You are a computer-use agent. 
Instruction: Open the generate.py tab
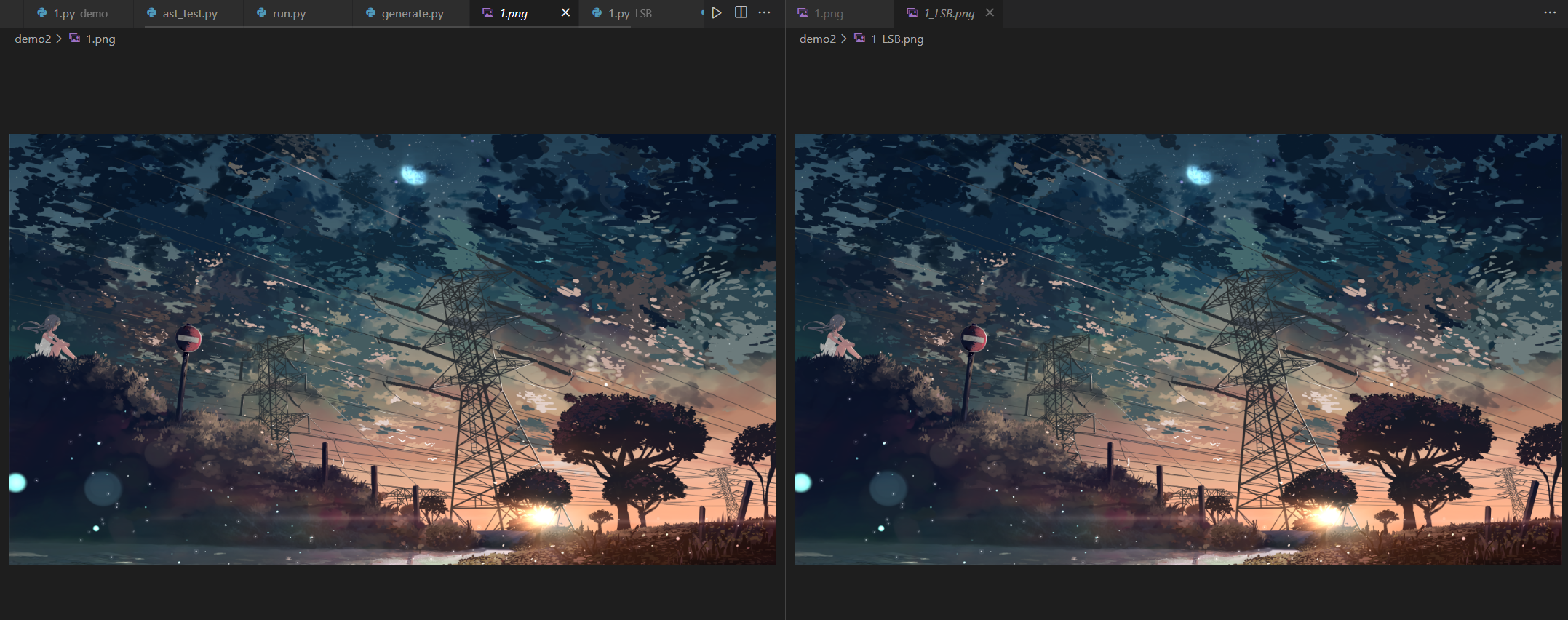pos(412,13)
